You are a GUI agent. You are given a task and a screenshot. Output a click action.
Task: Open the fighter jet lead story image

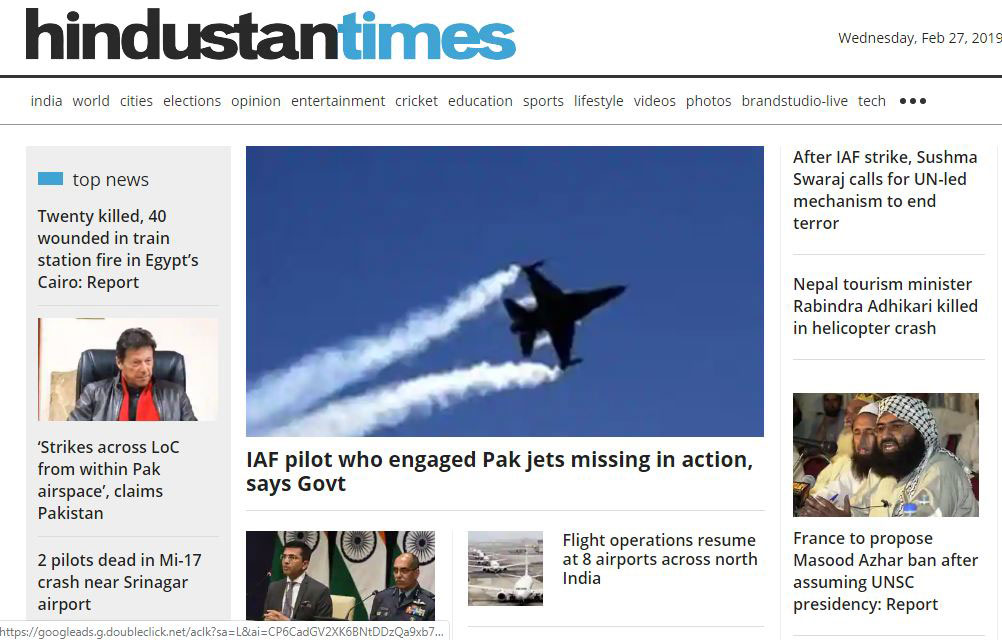click(505, 291)
